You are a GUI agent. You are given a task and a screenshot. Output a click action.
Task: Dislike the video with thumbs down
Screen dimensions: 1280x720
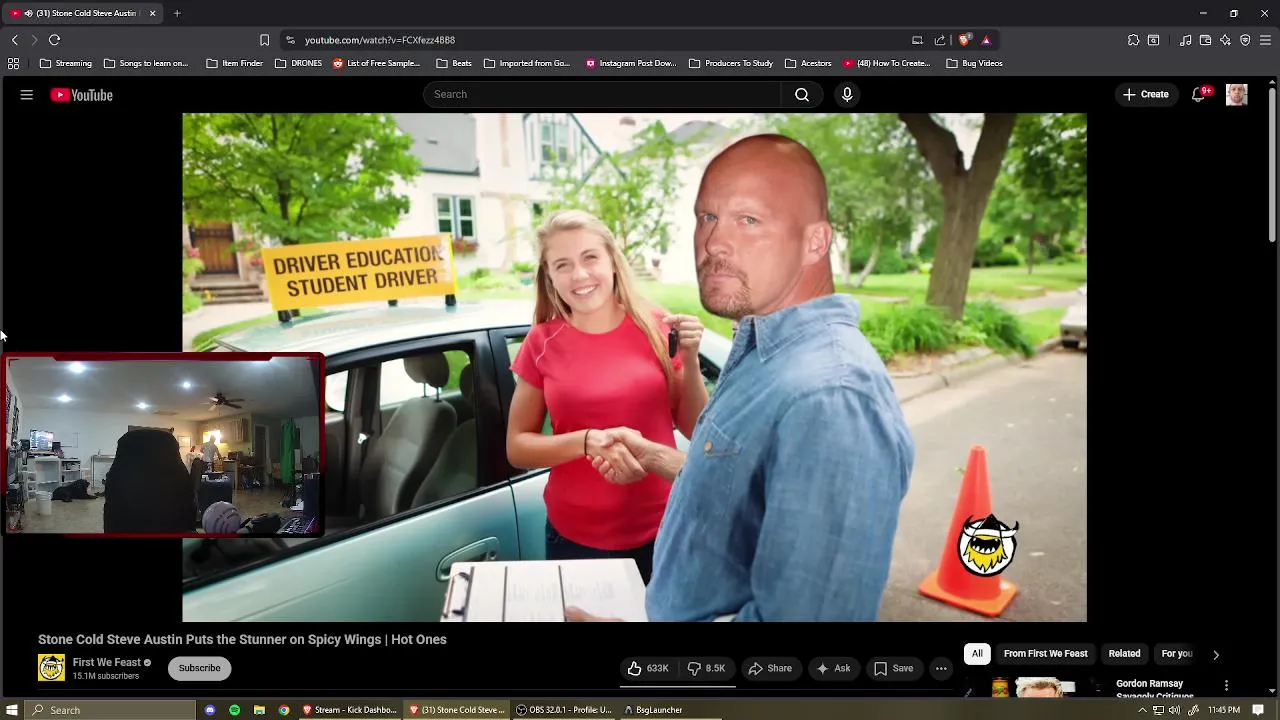coord(706,668)
